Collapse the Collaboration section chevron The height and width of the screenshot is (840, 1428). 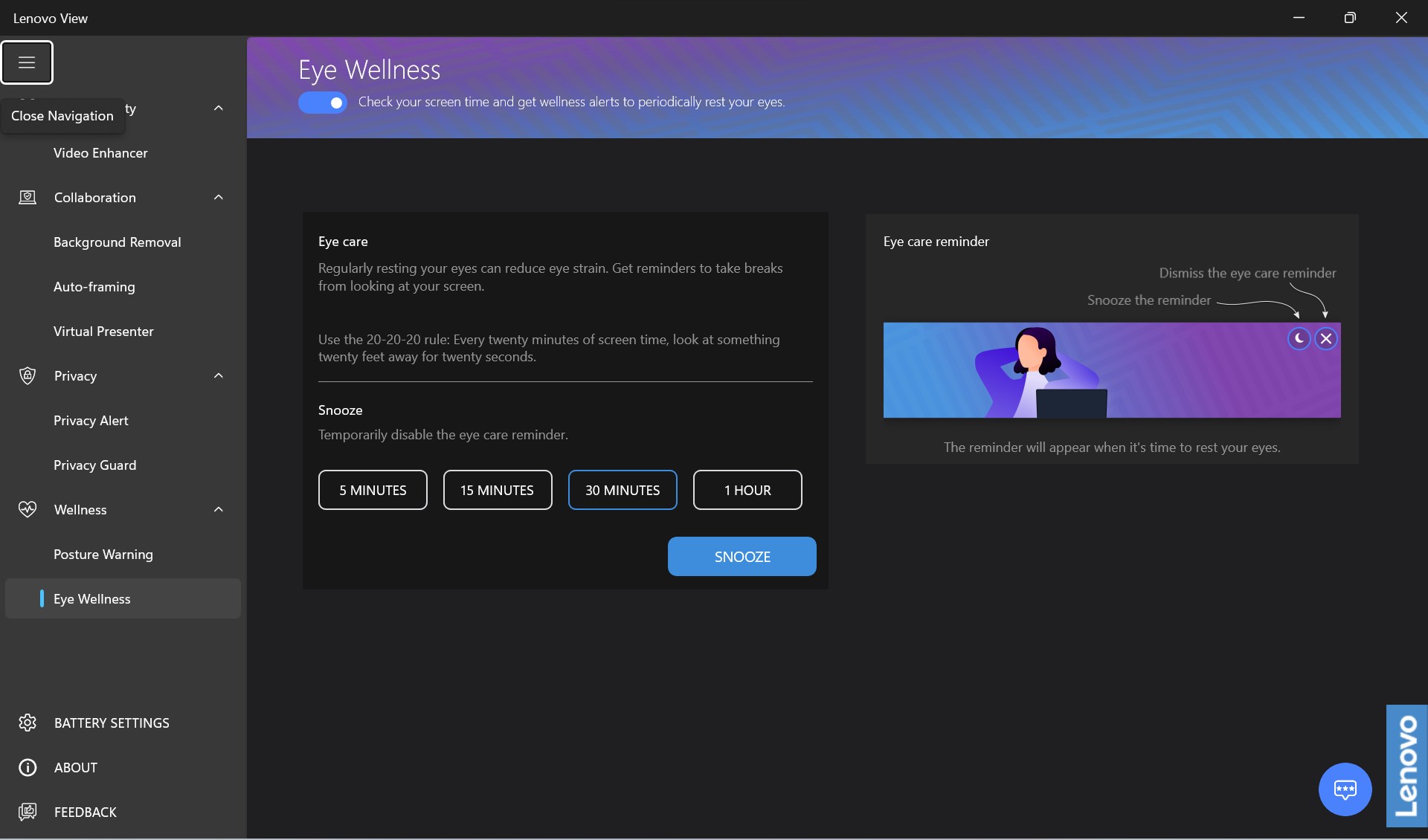click(x=219, y=197)
